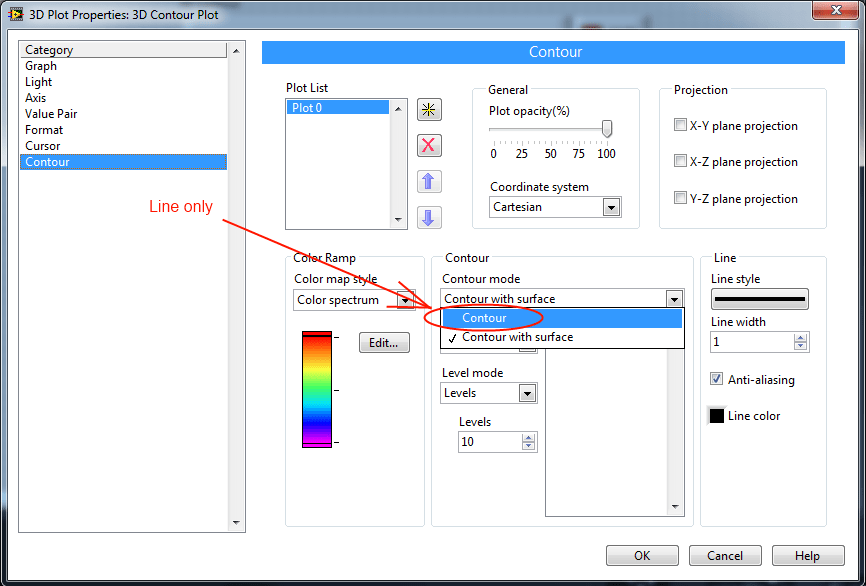Viewport: 866px width, 586px height.
Task: Open the Color map style dropdown
Action: click(406, 300)
